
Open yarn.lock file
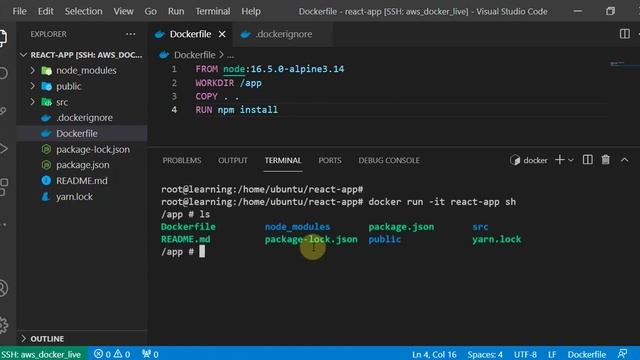pyautogui.click(x=82, y=197)
